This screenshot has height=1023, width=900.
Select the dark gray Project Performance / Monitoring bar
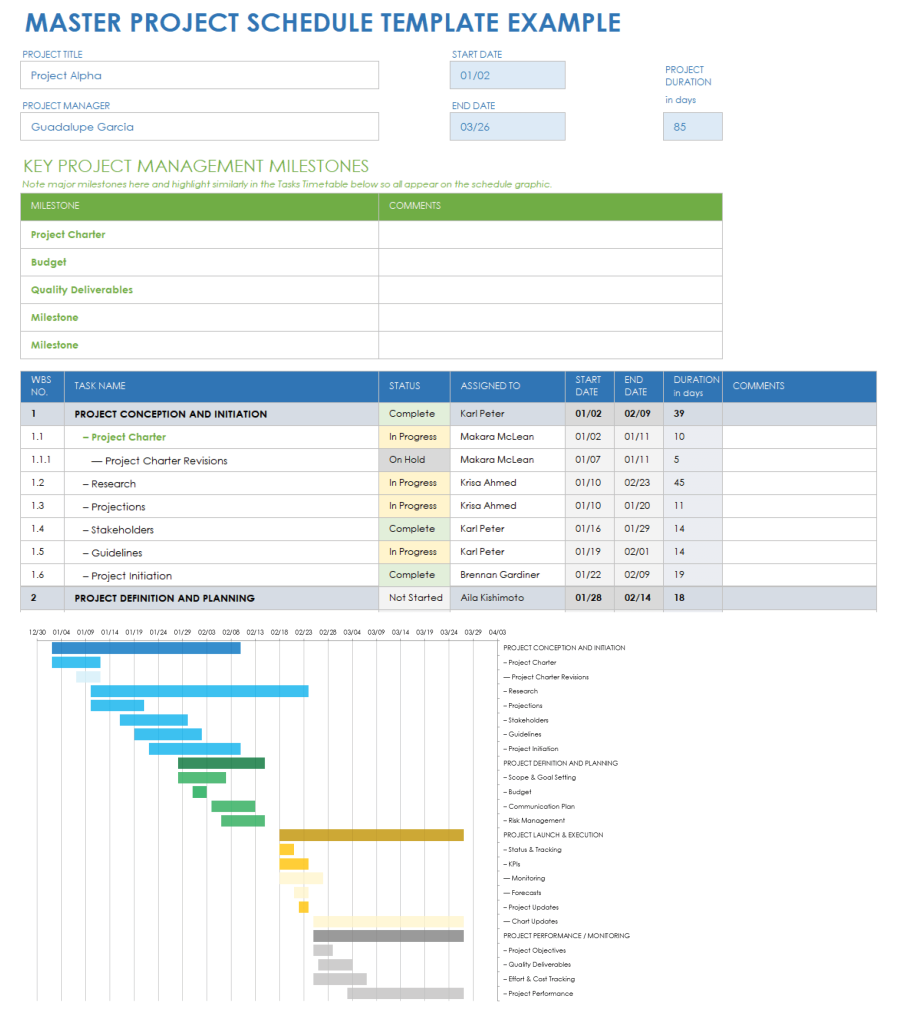(x=388, y=936)
